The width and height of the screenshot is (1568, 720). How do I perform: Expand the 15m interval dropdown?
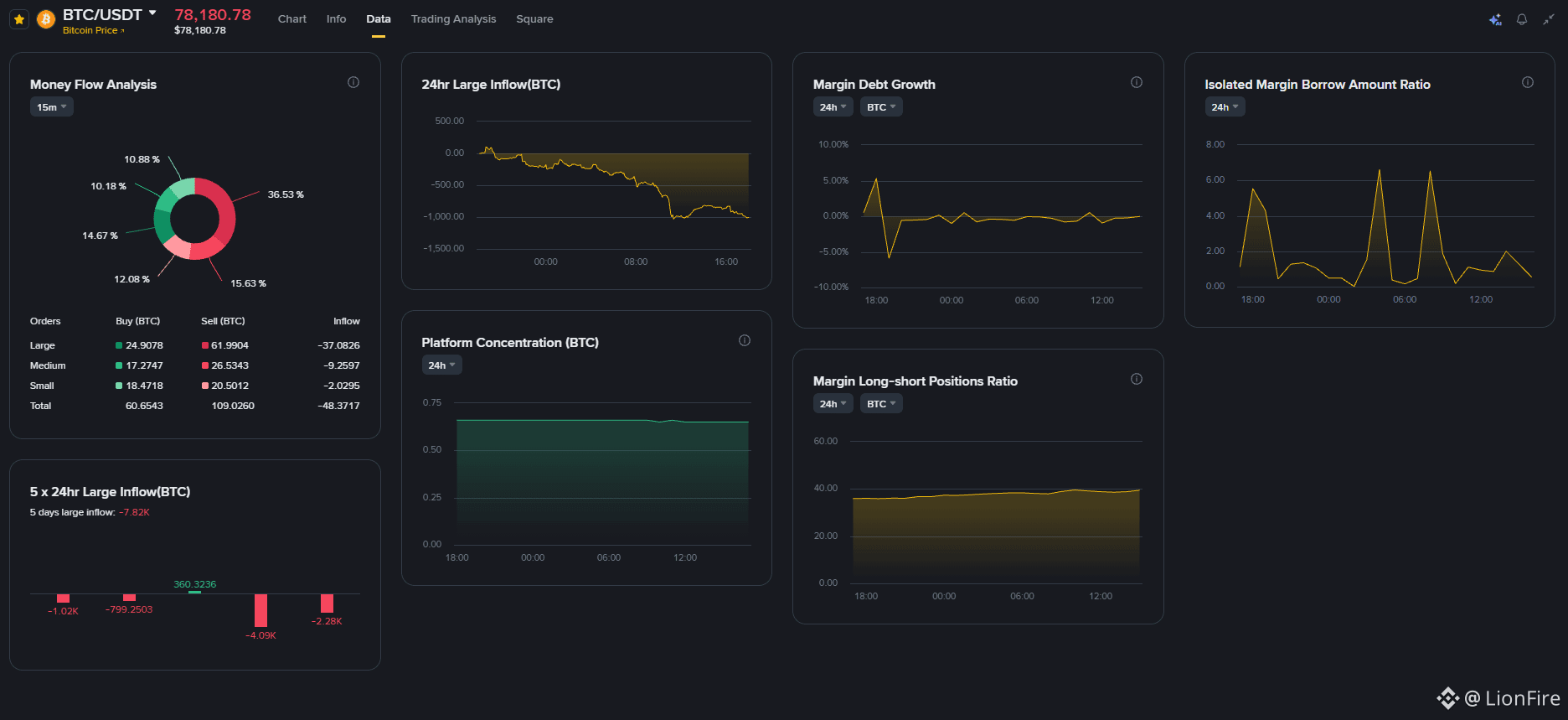tap(52, 107)
